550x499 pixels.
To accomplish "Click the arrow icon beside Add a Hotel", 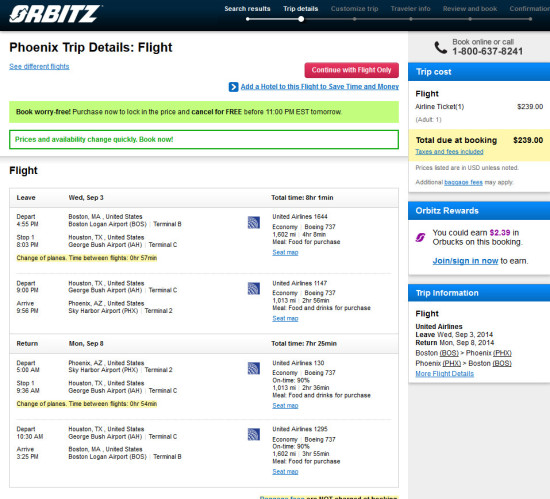I will coord(233,87).
